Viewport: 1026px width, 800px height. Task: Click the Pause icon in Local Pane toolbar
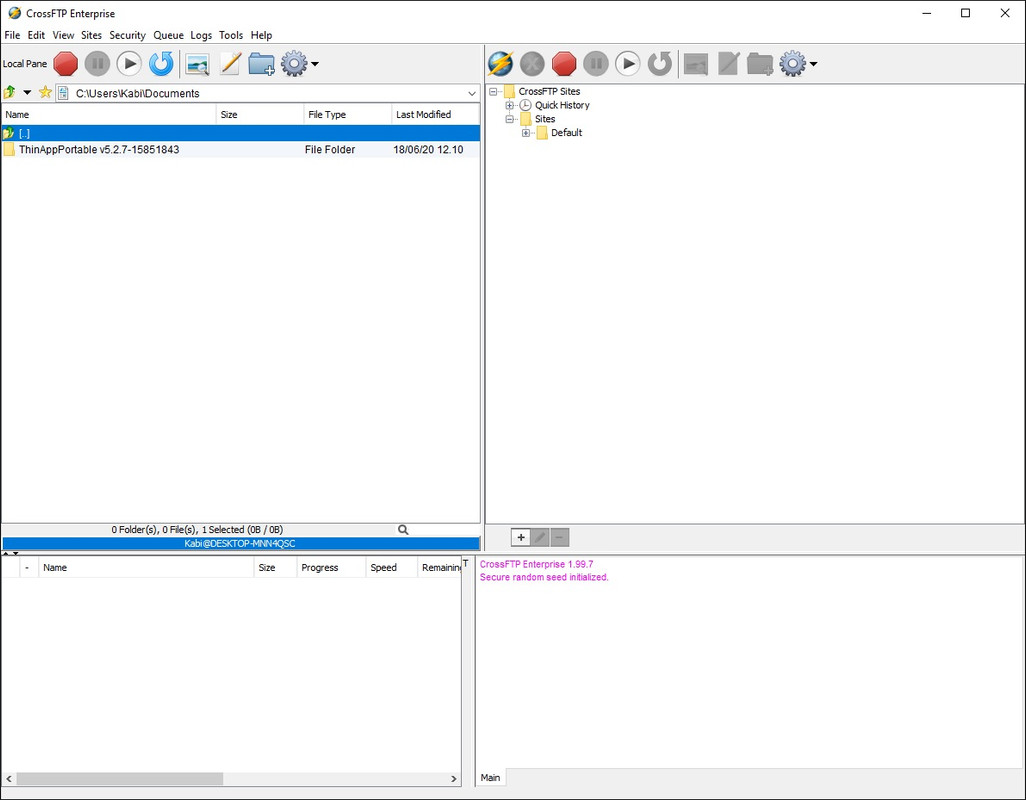click(x=97, y=63)
